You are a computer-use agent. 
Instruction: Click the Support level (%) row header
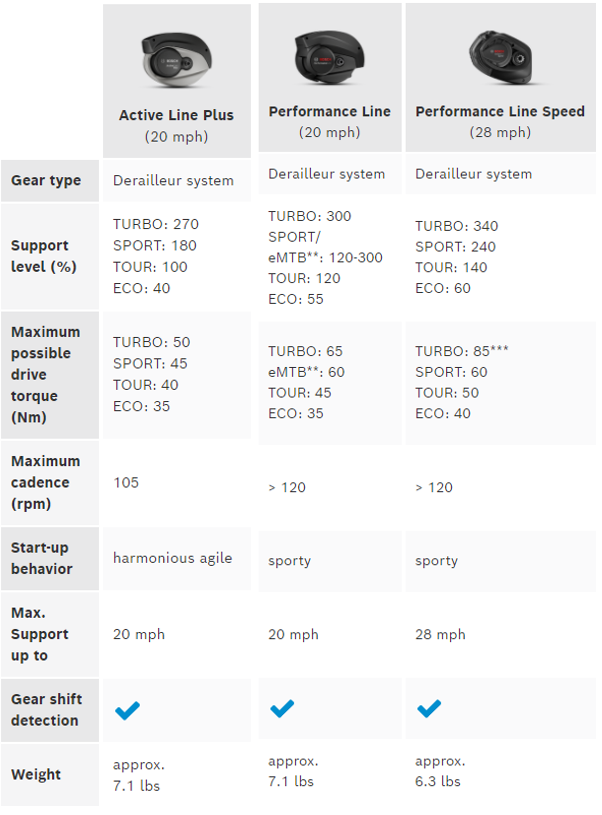pyautogui.click(x=40, y=256)
